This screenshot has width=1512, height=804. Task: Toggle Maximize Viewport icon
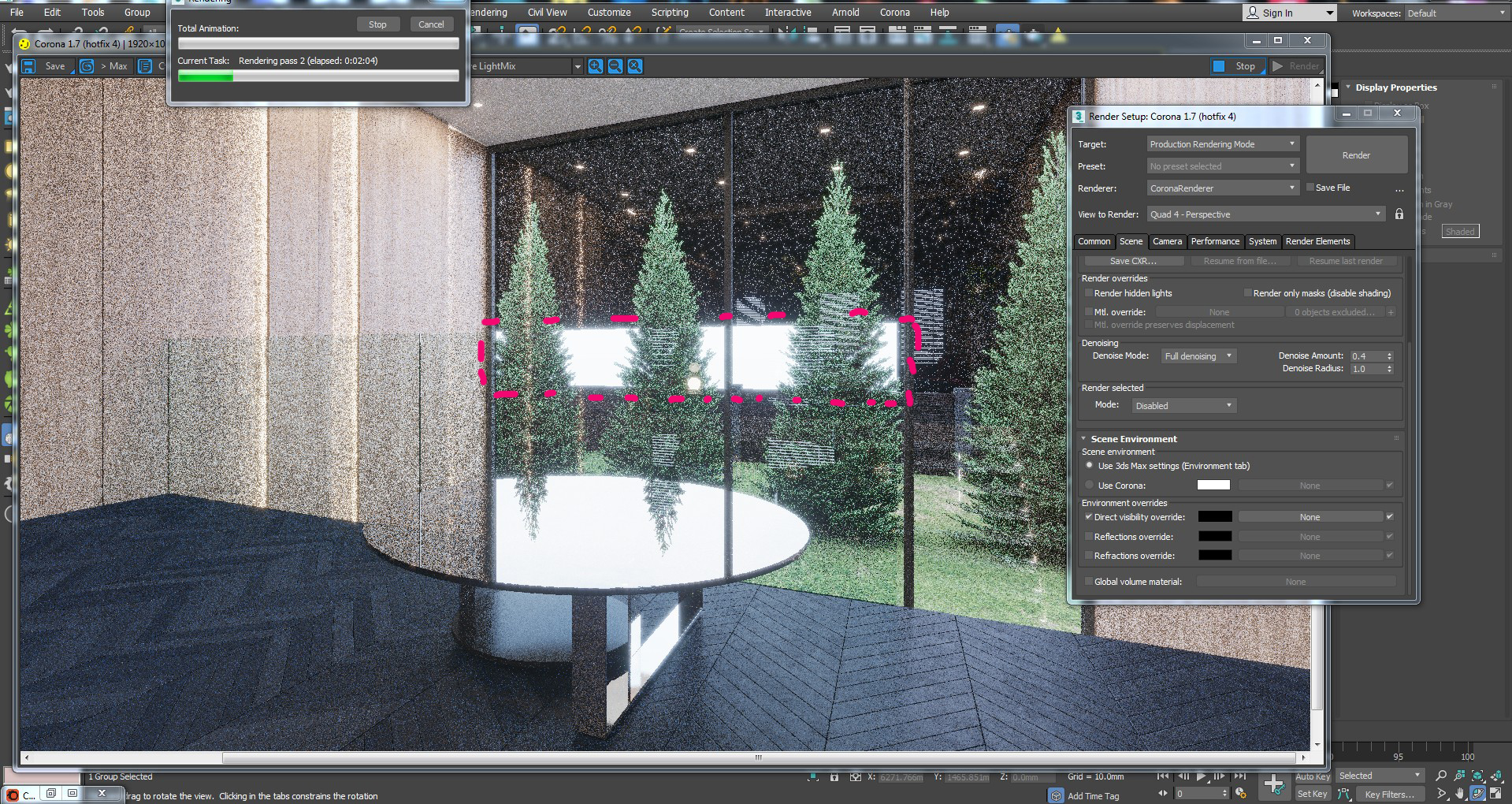pos(1496,794)
